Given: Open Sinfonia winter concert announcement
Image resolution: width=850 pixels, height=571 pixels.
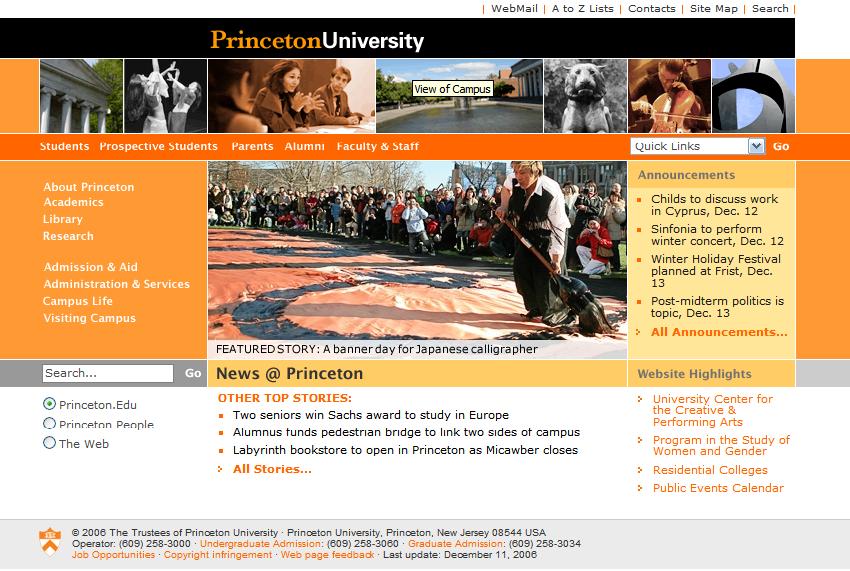Looking at the screenshot, I should 717,235.
